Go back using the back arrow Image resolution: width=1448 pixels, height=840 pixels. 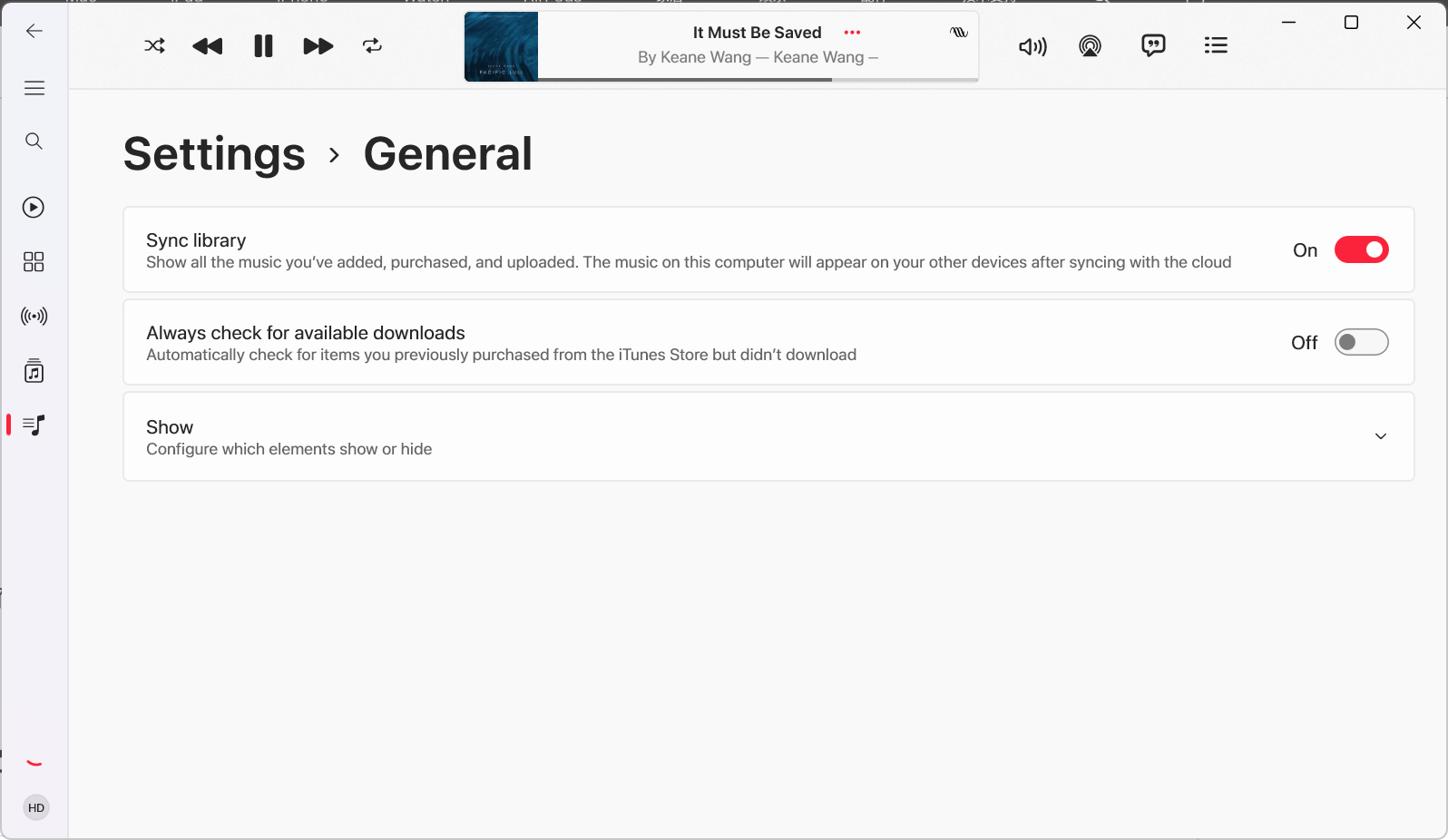(34, 32)
